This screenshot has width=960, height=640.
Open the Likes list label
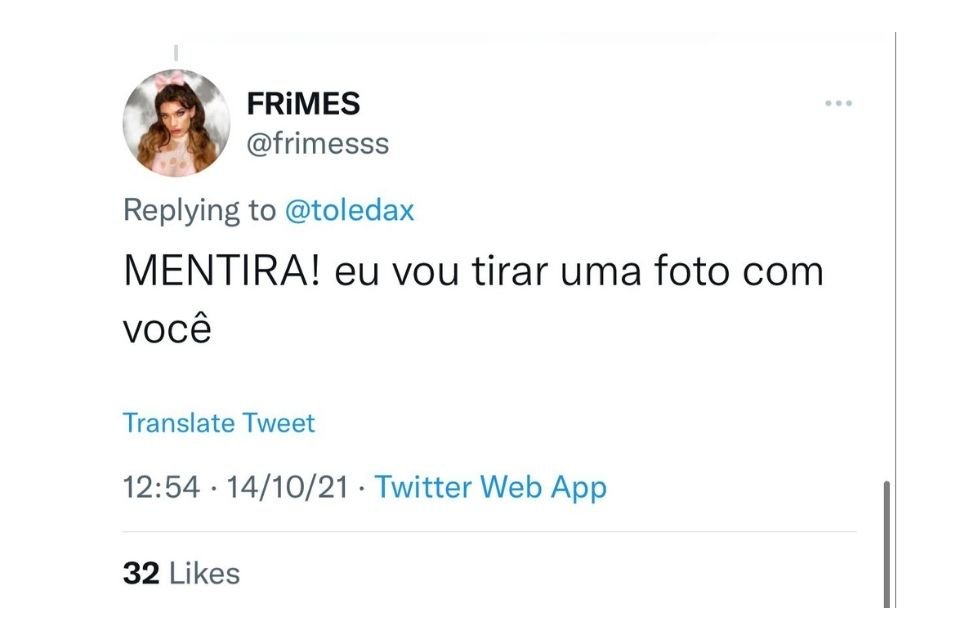[204, 574]
